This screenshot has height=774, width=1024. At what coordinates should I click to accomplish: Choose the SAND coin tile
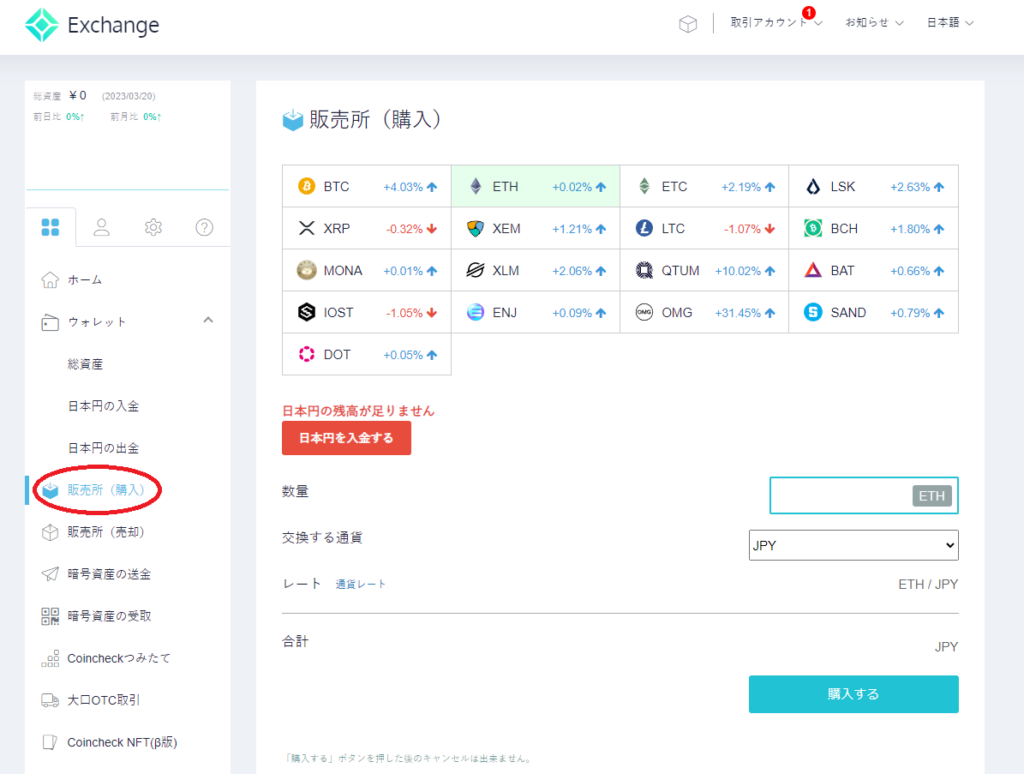coord(873,312)
